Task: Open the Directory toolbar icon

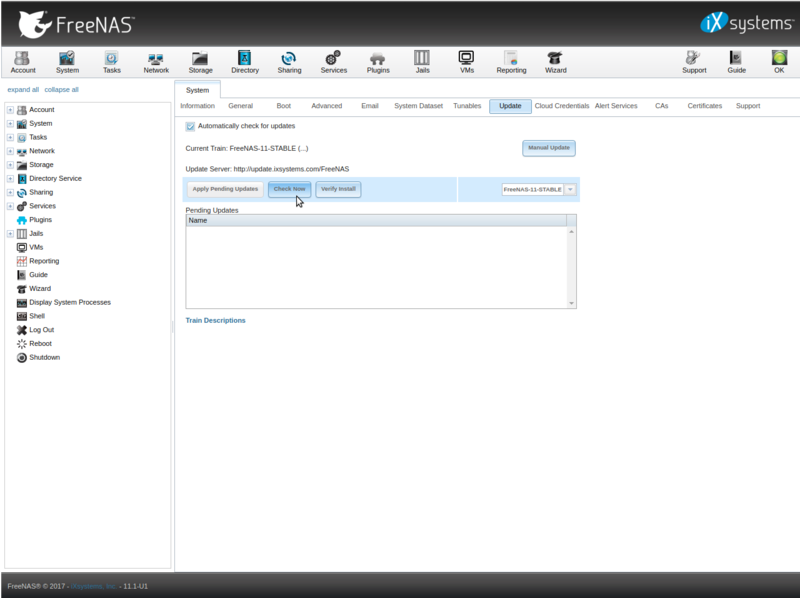Action: pyautogui.click(x=245, y=62)
